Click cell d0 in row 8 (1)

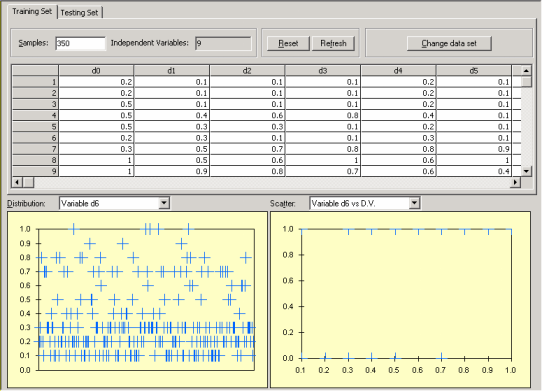pyautogui.click(x=96, y=160)
